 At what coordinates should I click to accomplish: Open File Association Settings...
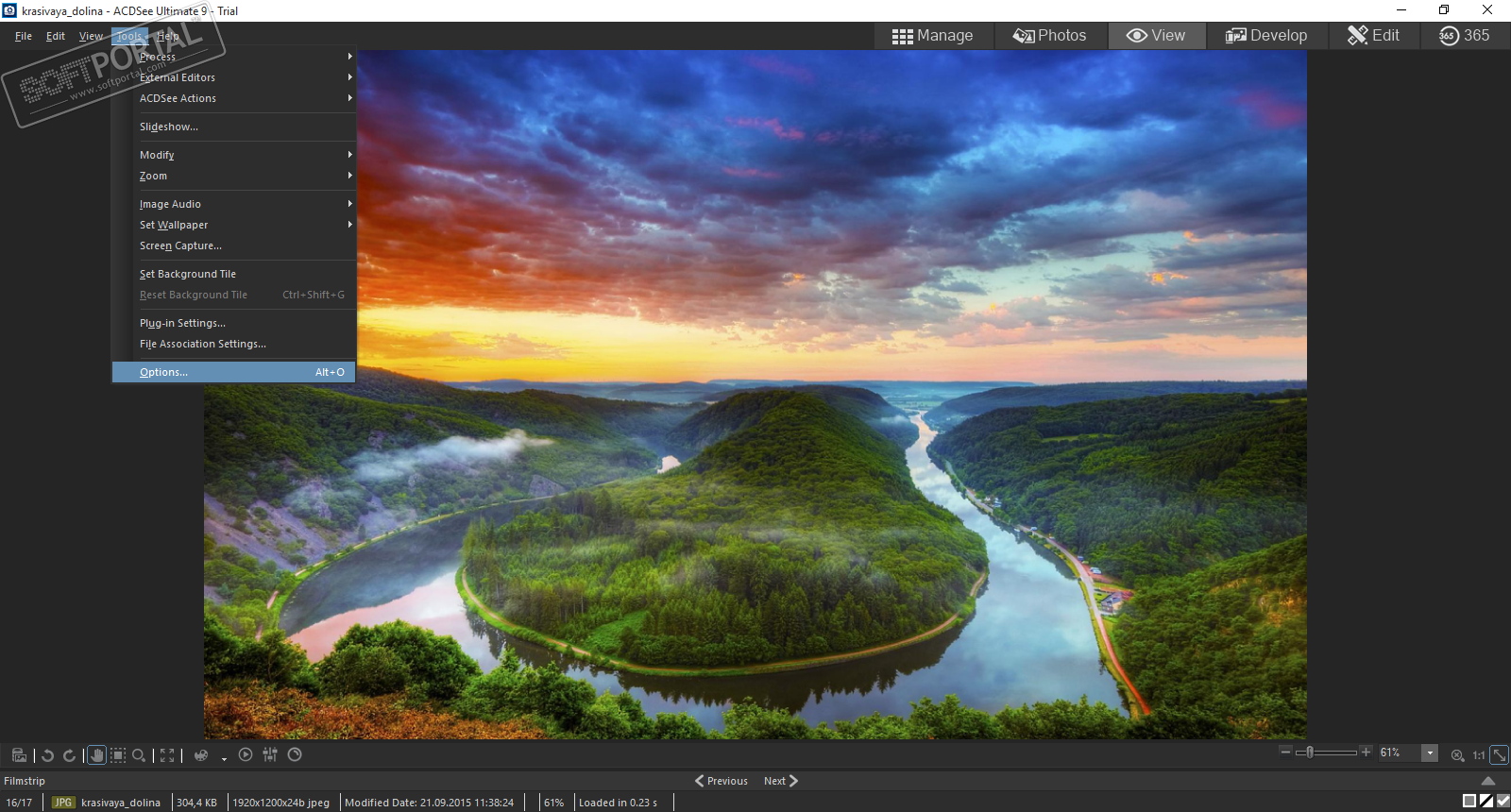[x=234, y=344]
